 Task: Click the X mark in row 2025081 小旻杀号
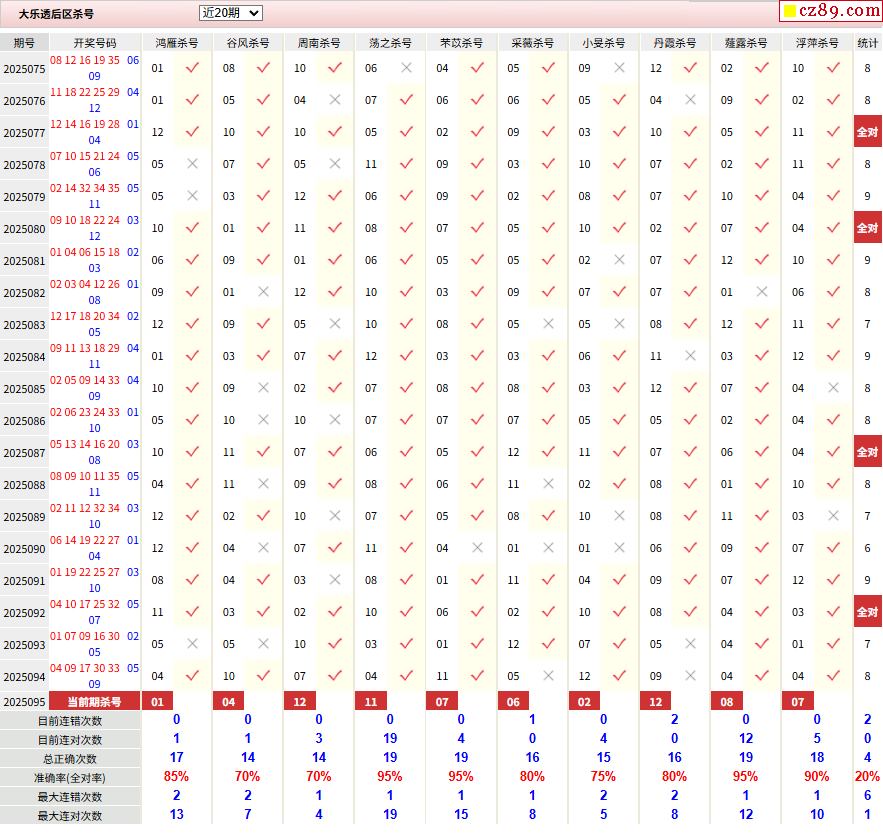point(619,260)
